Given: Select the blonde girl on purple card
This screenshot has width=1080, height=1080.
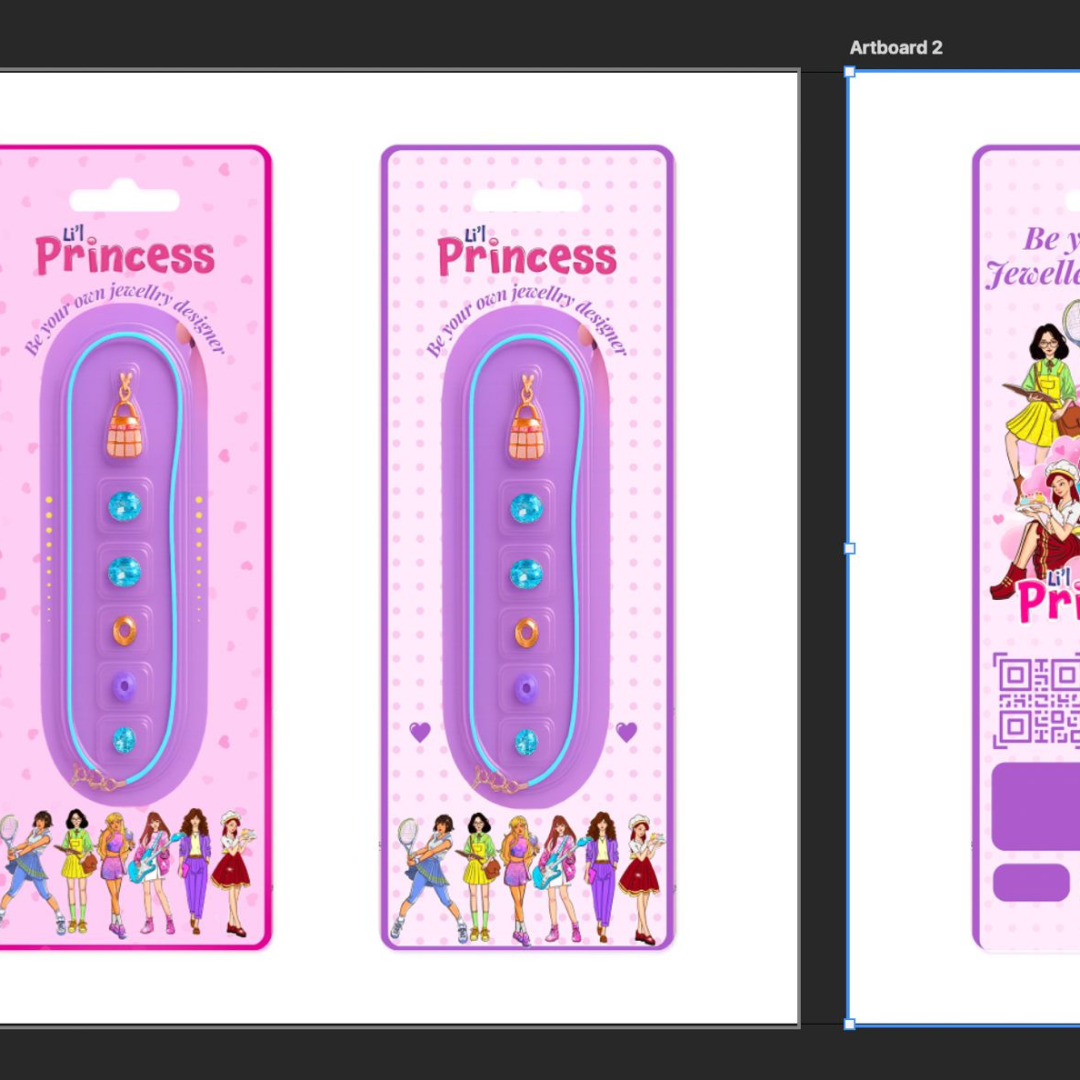Looking at the screenshot, I should [517, 879].
